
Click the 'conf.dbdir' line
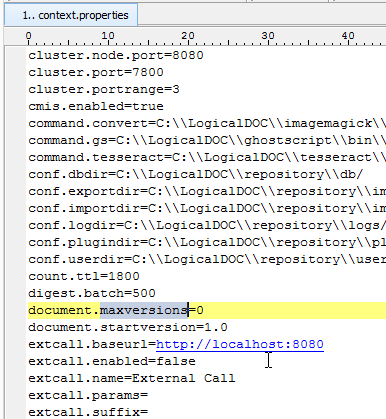(x=195, y=174)
